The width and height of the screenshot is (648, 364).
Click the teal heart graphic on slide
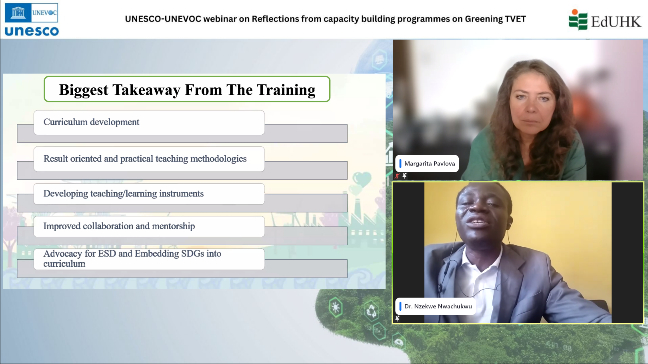(x=362, y=179)
